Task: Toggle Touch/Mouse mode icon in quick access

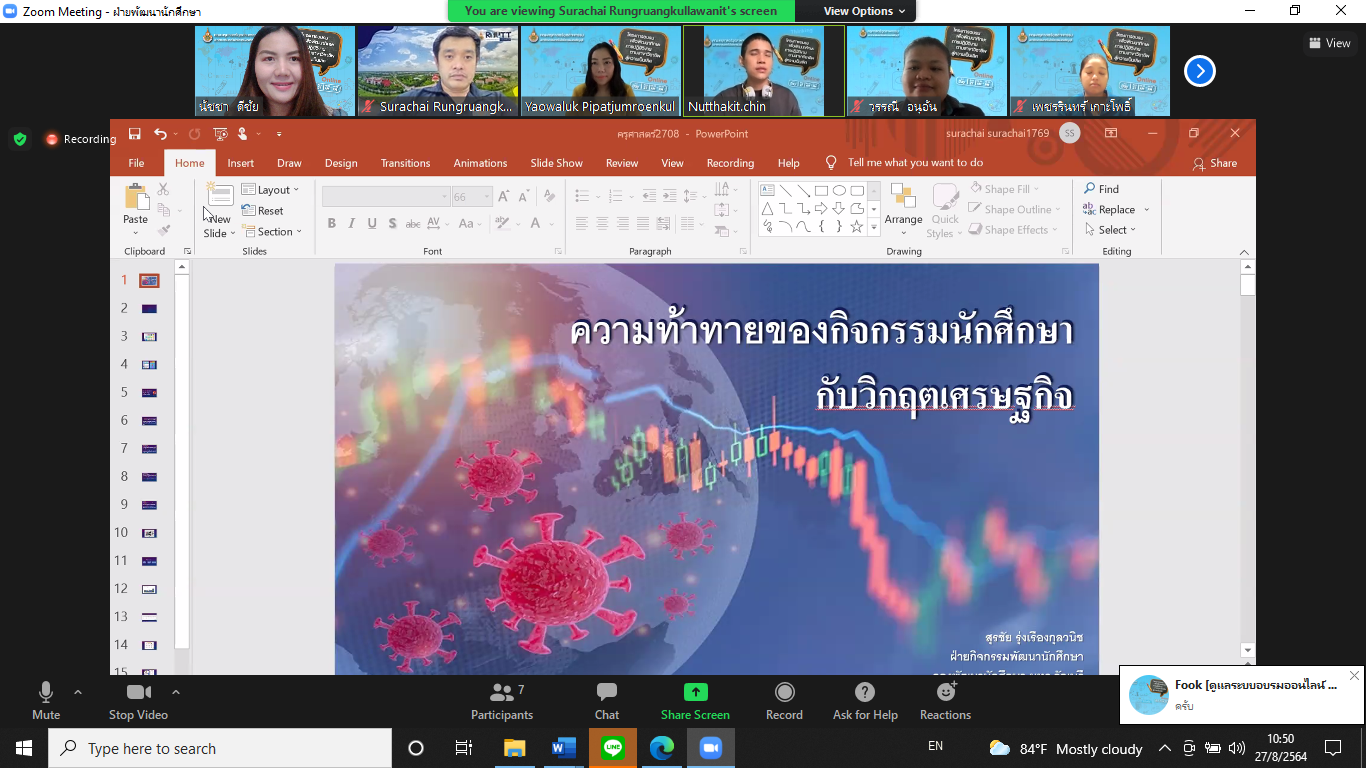Action: [243, 134]
